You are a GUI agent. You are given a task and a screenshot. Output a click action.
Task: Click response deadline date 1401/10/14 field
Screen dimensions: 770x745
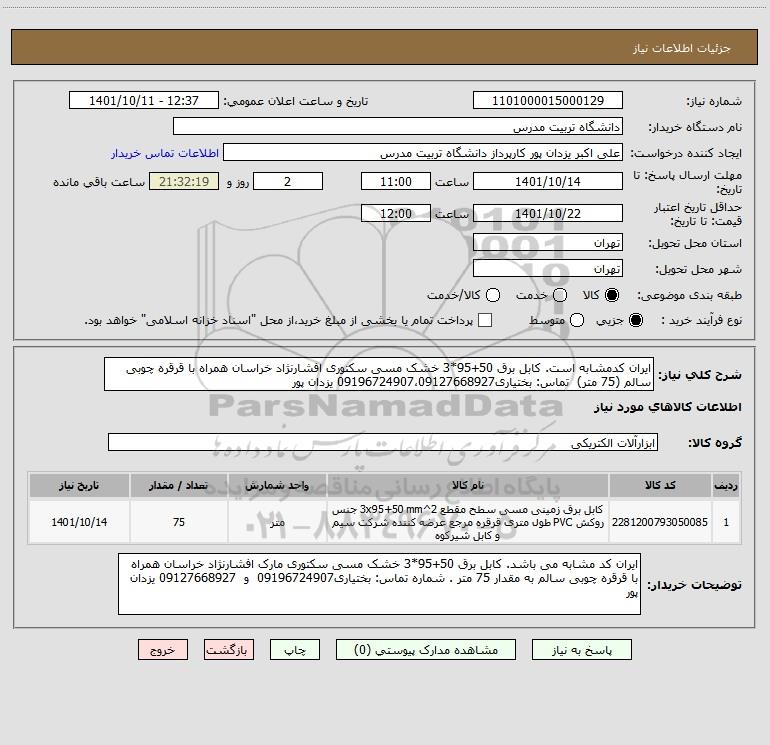pos(548,181)
